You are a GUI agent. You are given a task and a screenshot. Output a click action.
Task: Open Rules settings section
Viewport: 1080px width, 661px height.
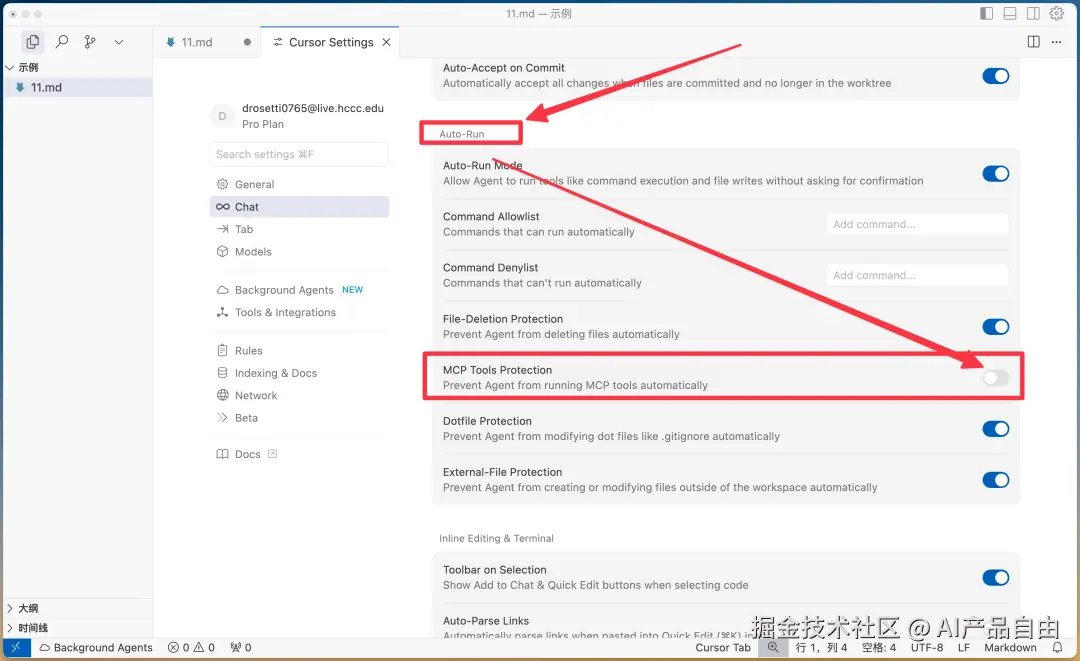click(299, 350)
